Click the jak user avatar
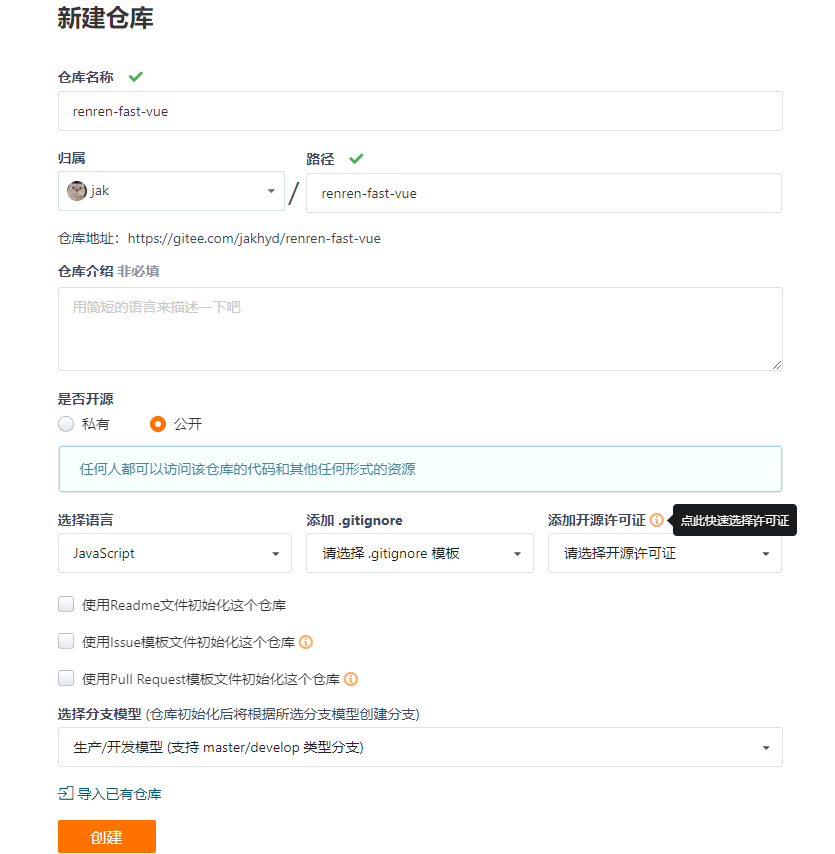This screenshot has width=835, height=854. pos(77,191)
